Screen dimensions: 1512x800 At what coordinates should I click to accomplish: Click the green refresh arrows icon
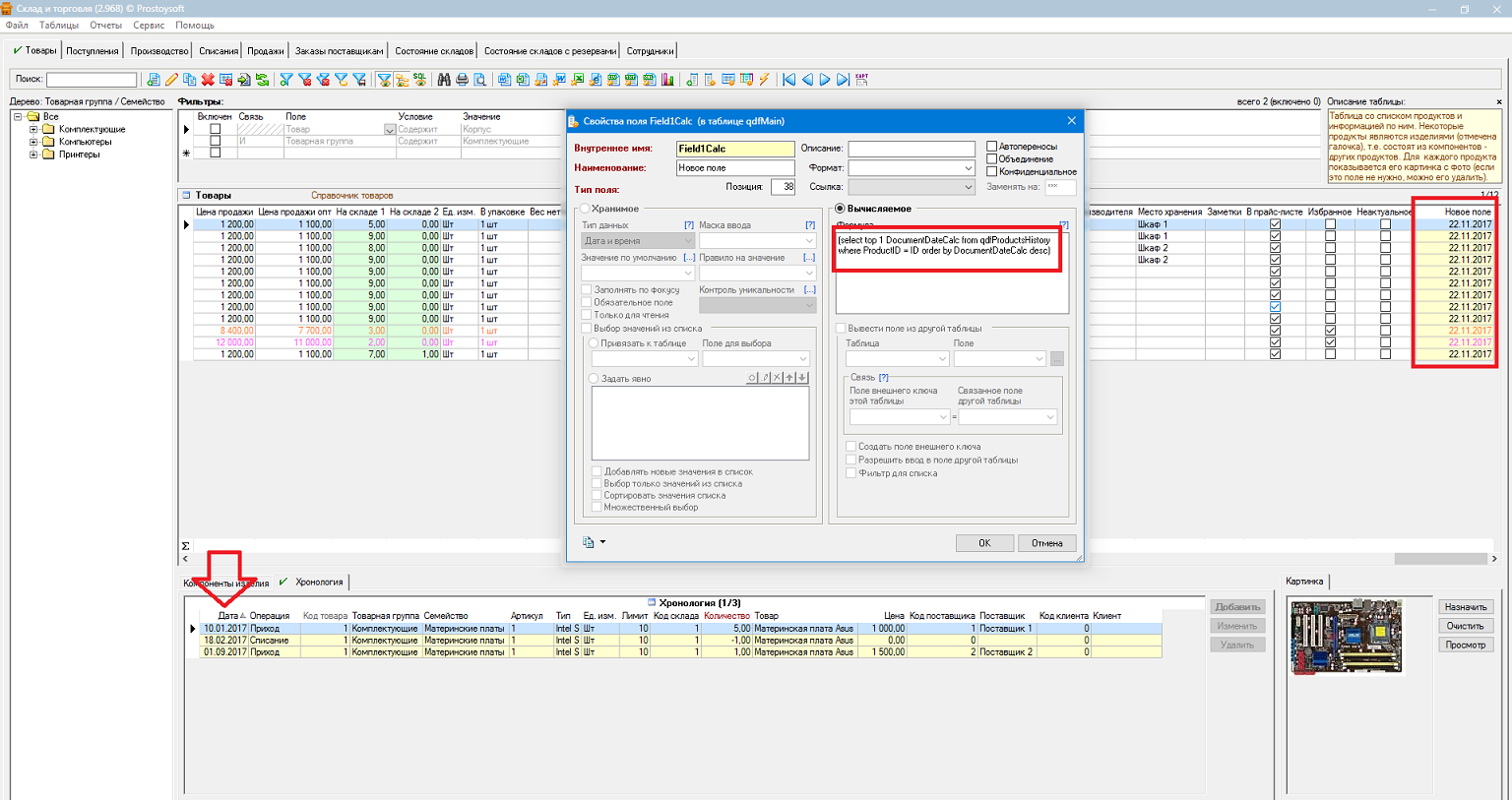(262, 80)
